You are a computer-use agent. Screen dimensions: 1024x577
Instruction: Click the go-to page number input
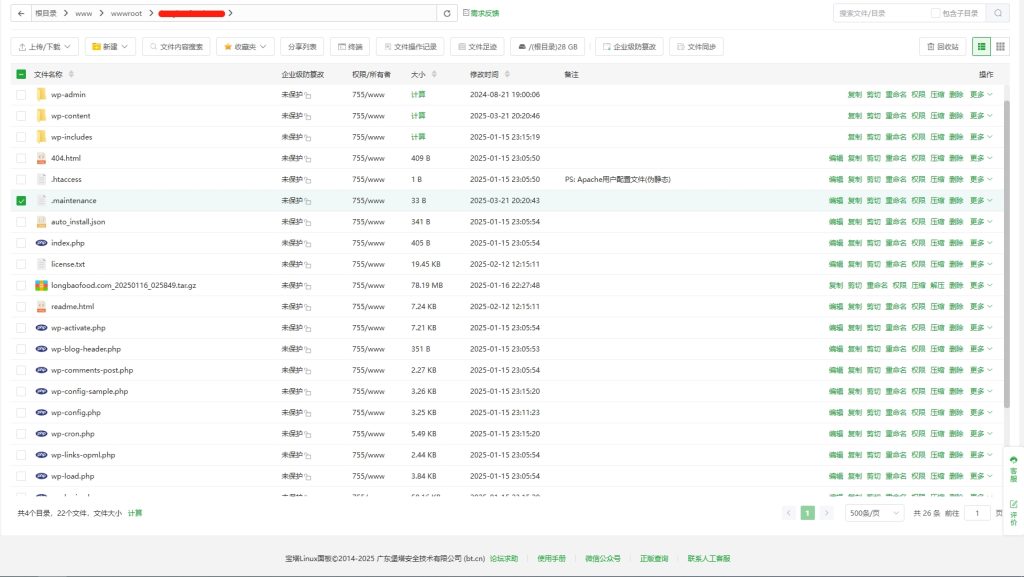(x=977, y=513)
